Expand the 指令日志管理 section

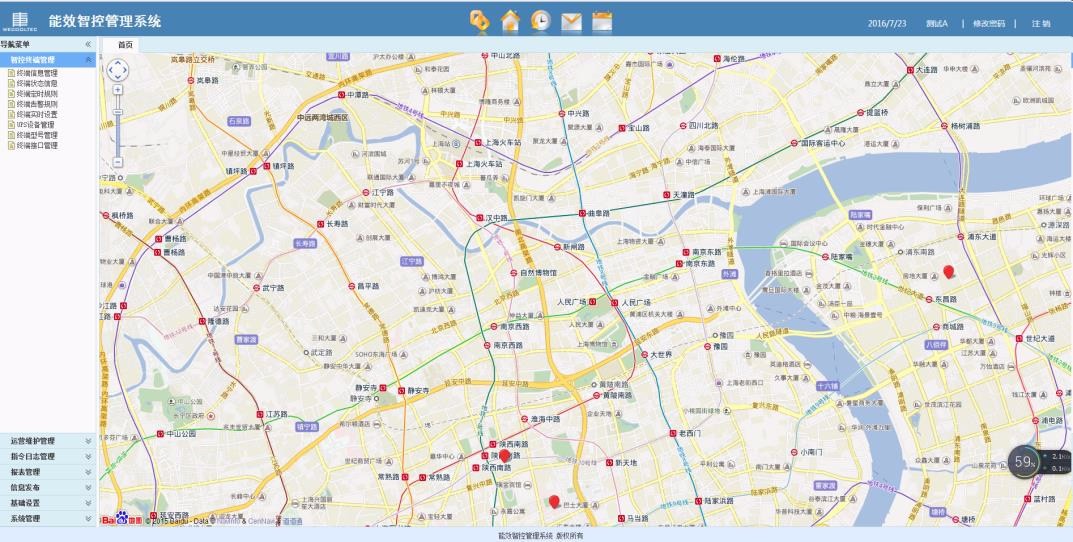point(48,456)
